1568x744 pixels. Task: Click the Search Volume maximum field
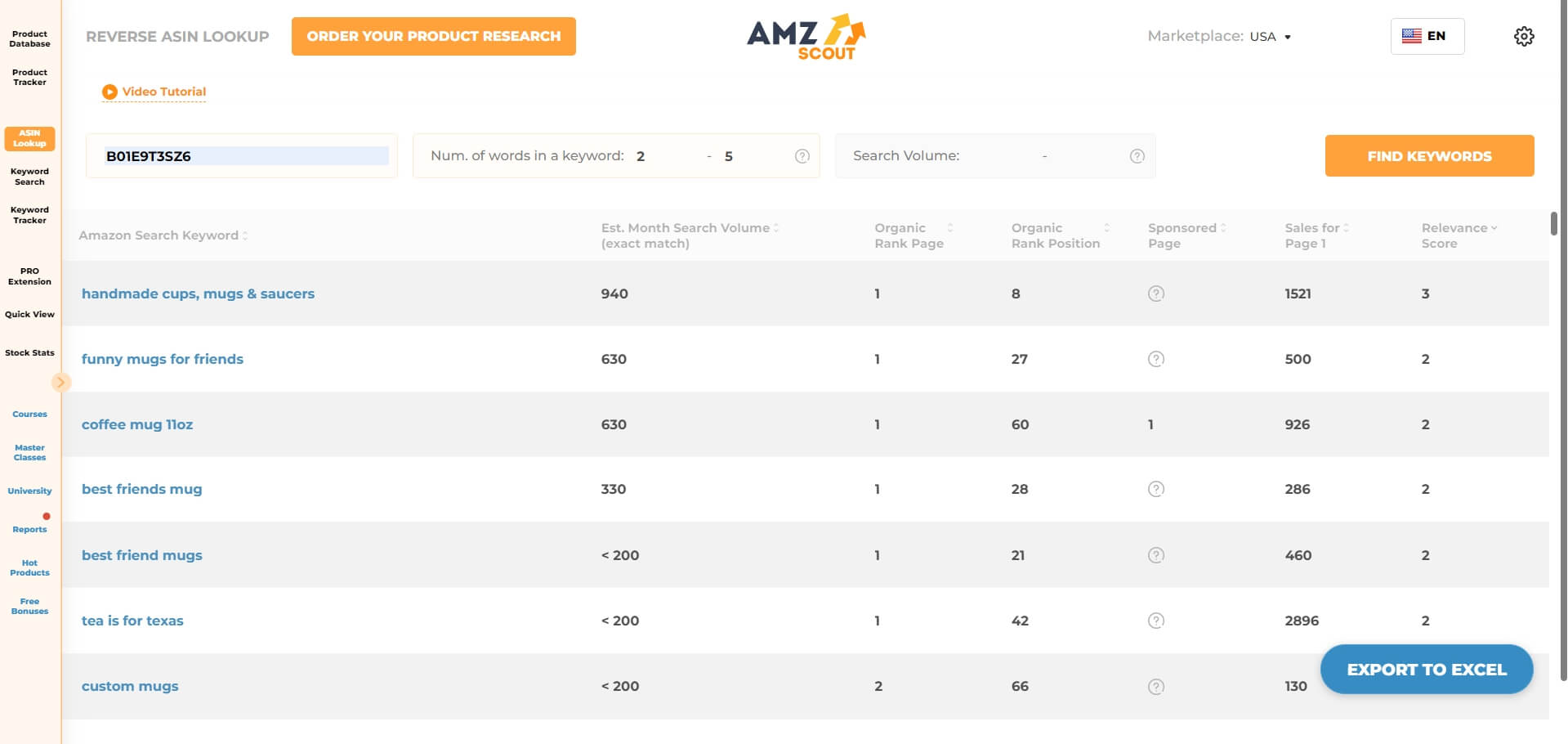point(1087,156)
